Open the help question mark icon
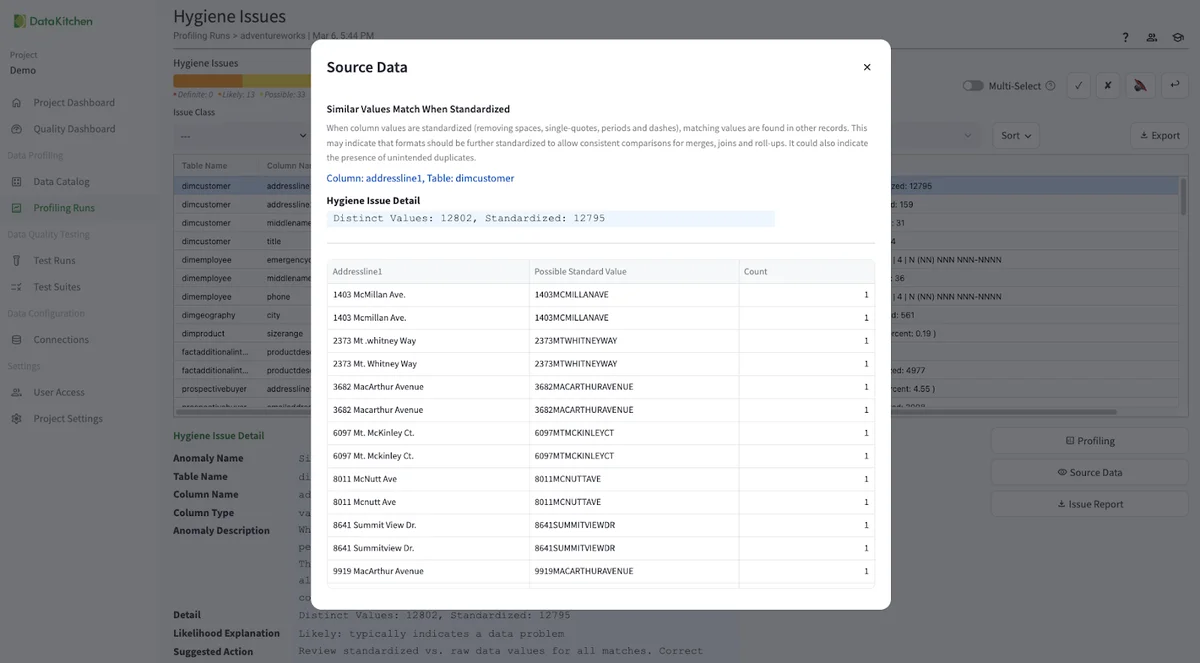The height and width of the screenshot is (663, 1200). [x=1125, y=38]
